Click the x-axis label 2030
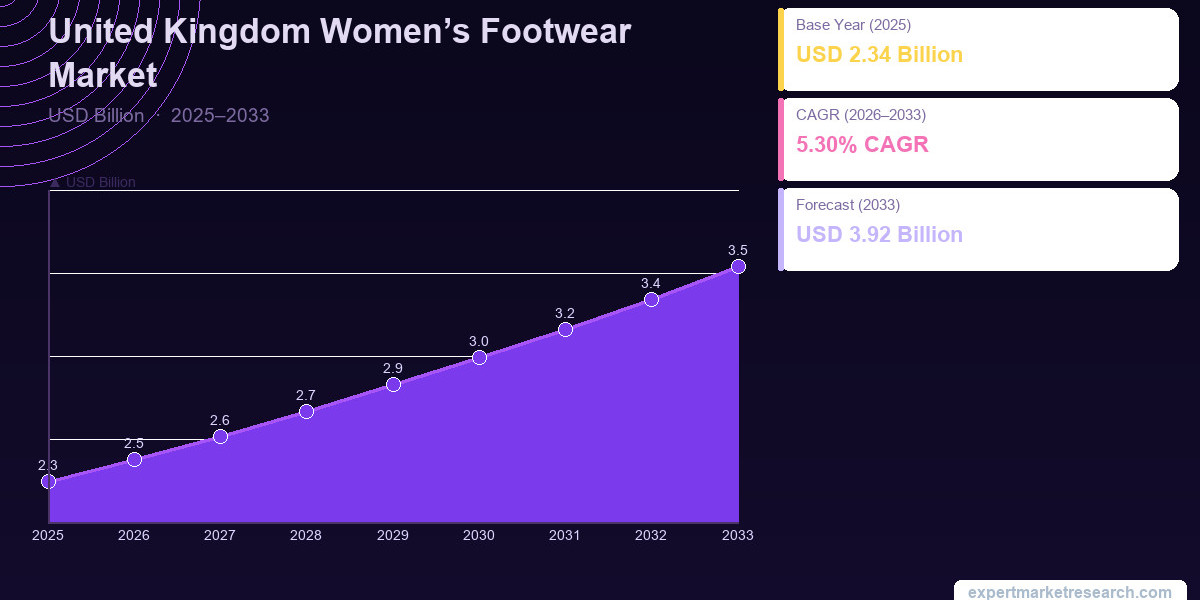1200x600 pixels. [479, 536]
